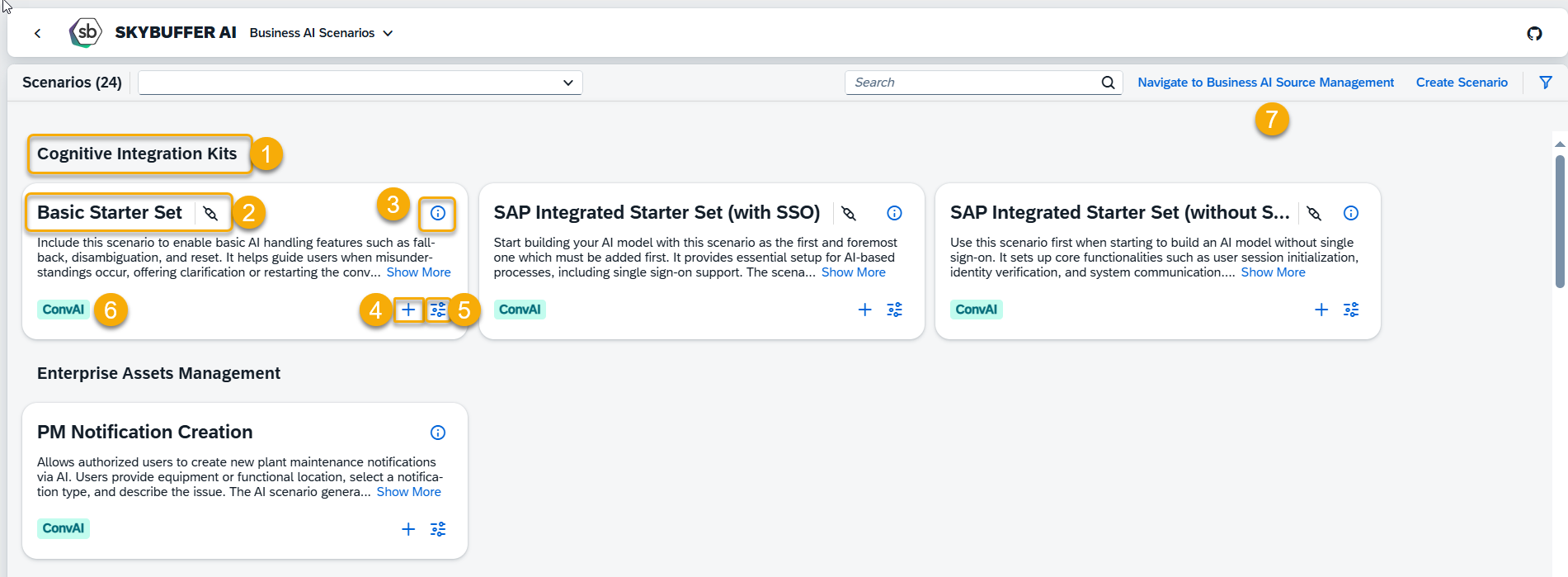Image resolution: width=1568 pixels, height=577 pixels.
Task: Click ConvAI tag on SAP Starter Set (with SSO) card
Action: pyautogui.click(x=520, y=310)
